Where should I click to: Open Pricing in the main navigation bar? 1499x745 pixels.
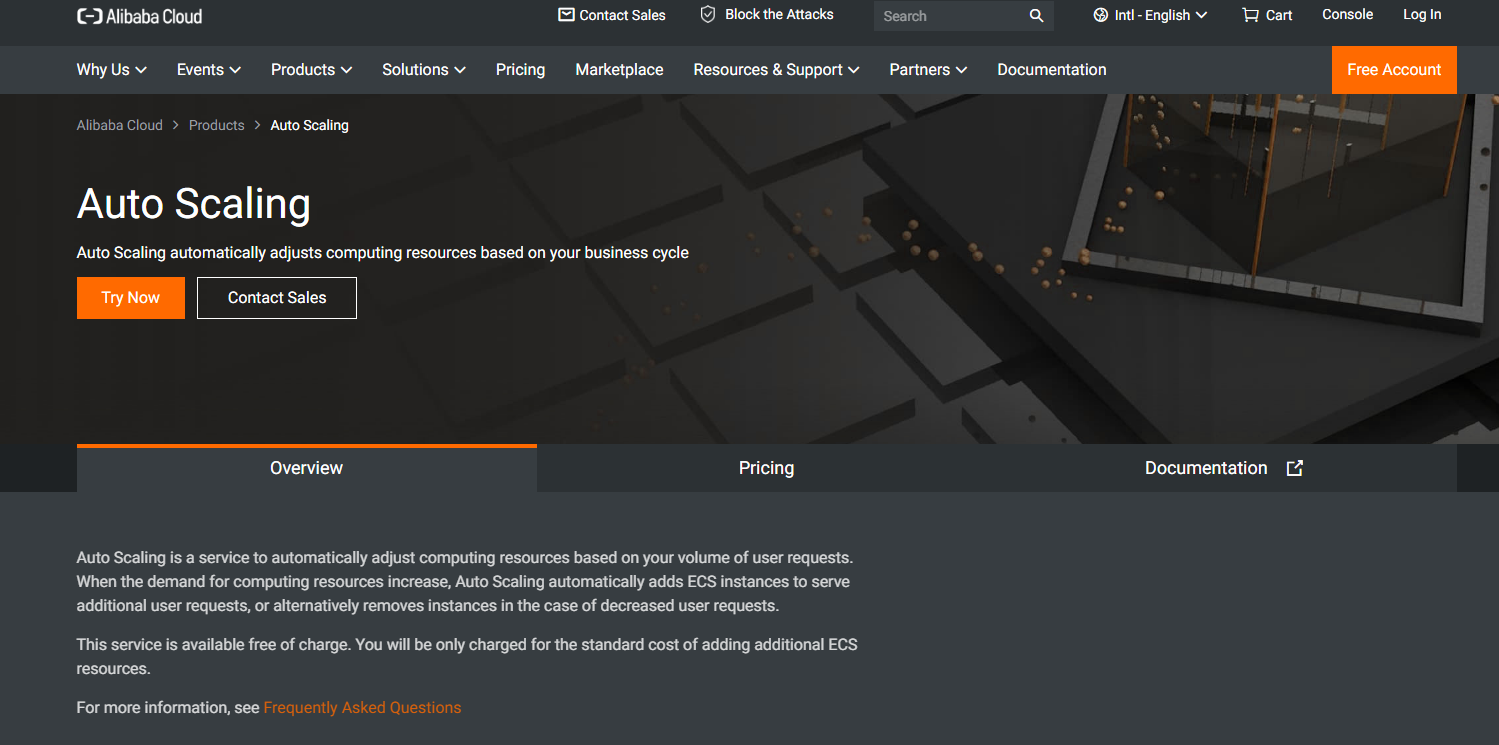tap(521, 70)
